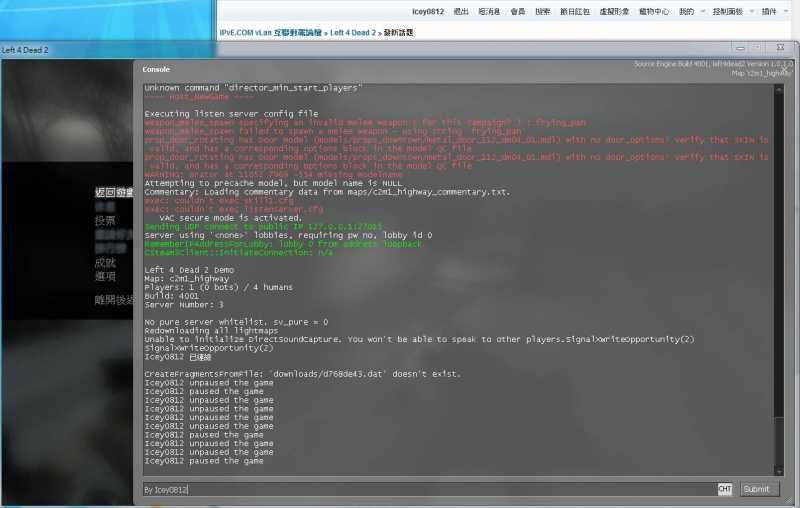Select 返回遊戲 in the game menu

[x=112, y=192]
